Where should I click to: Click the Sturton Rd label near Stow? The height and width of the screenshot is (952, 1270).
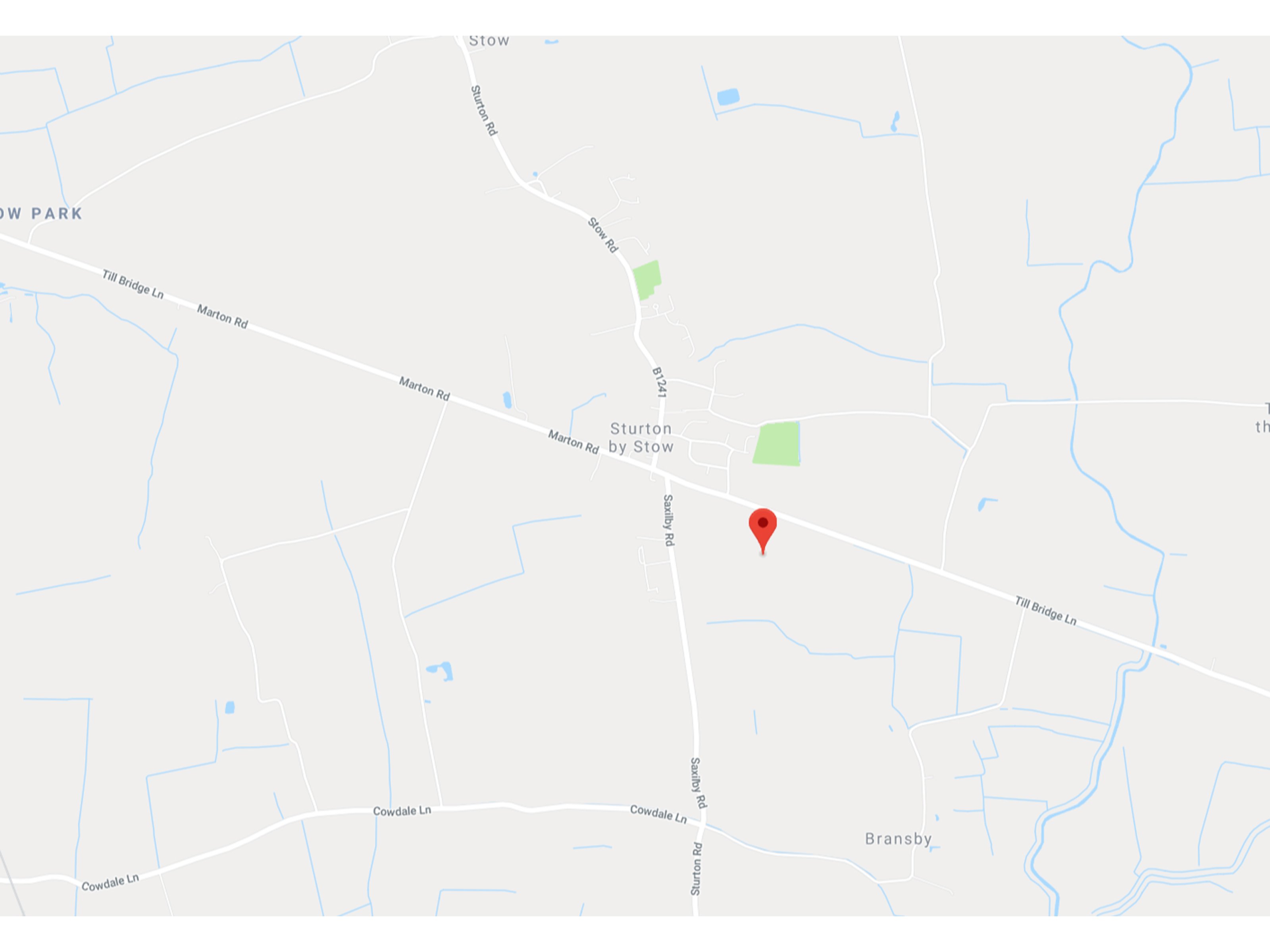[x=483, y=111]
